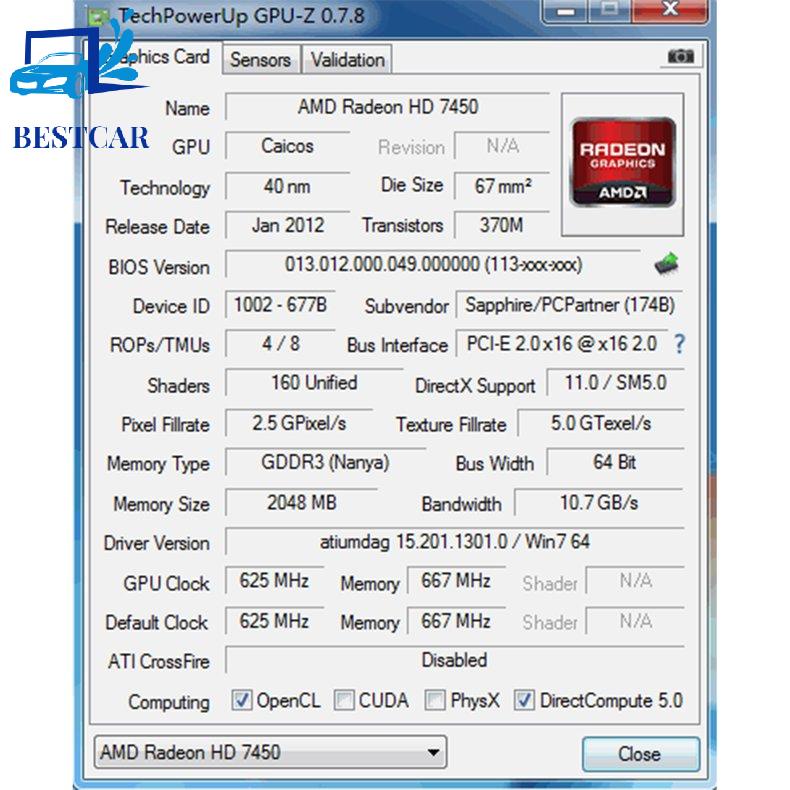Image resolution: width=790 pixels, height=790 pixels.
Task: Save the BIOS using the green chip icon
Action: pos(666,264)
